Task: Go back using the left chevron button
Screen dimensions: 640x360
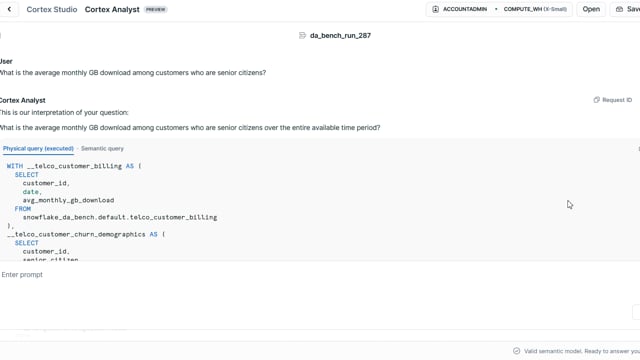Action: click(x=9, y=9)
